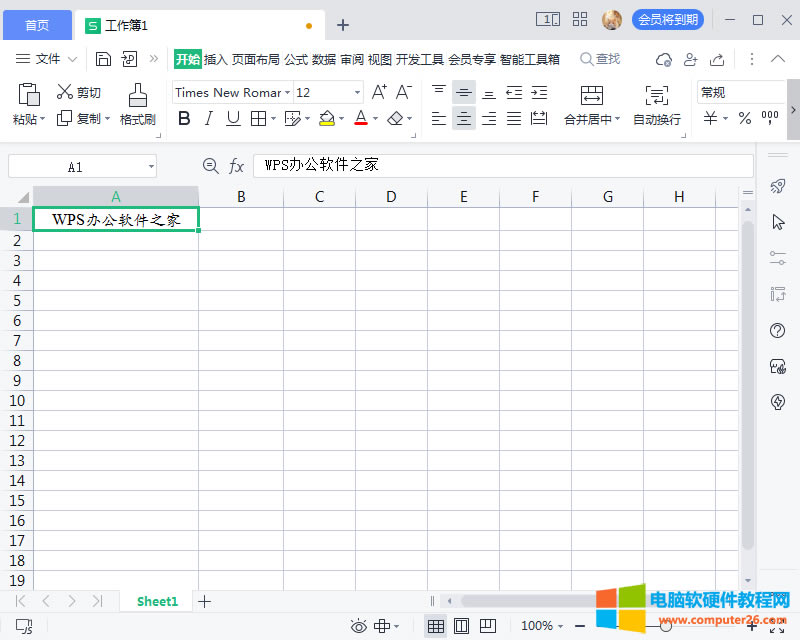Apply underline formatting

(x=234, y=118)
